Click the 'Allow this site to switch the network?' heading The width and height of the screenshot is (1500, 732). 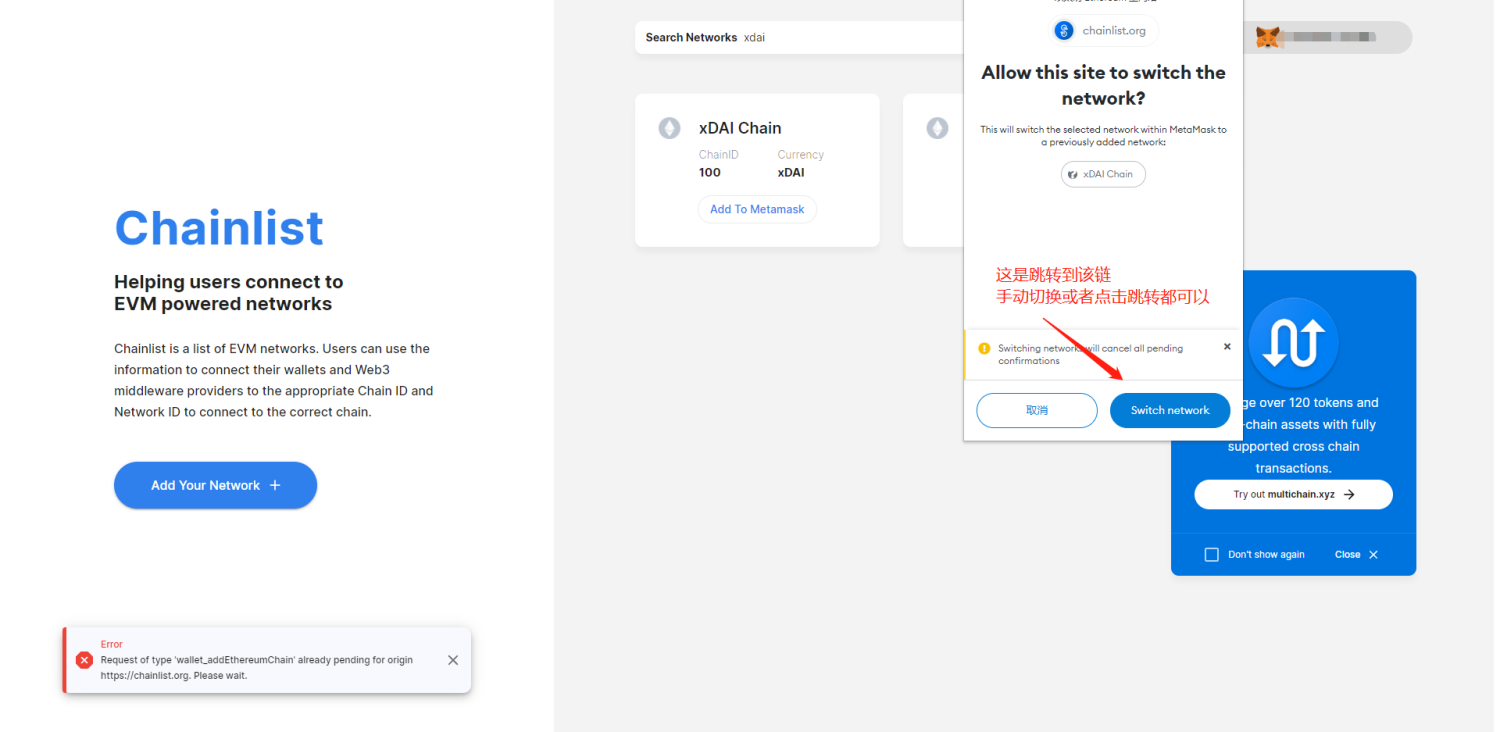pyautogui.click(x=1103, y=85)
